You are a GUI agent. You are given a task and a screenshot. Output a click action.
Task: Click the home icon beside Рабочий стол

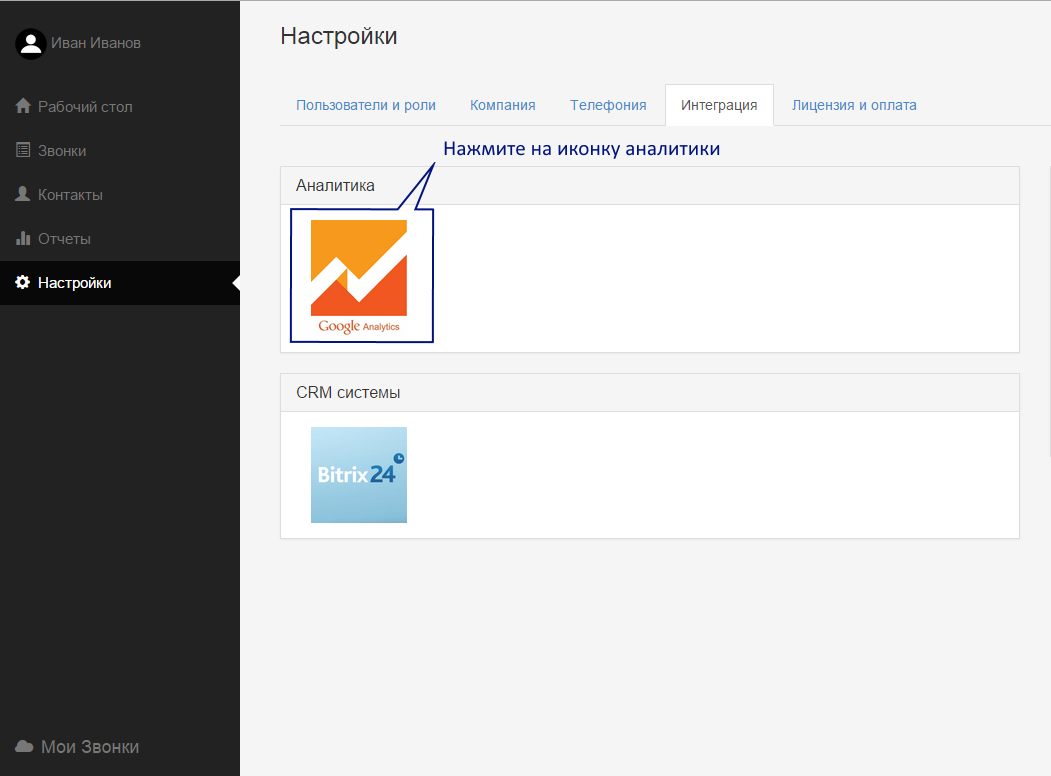[23, 106]
